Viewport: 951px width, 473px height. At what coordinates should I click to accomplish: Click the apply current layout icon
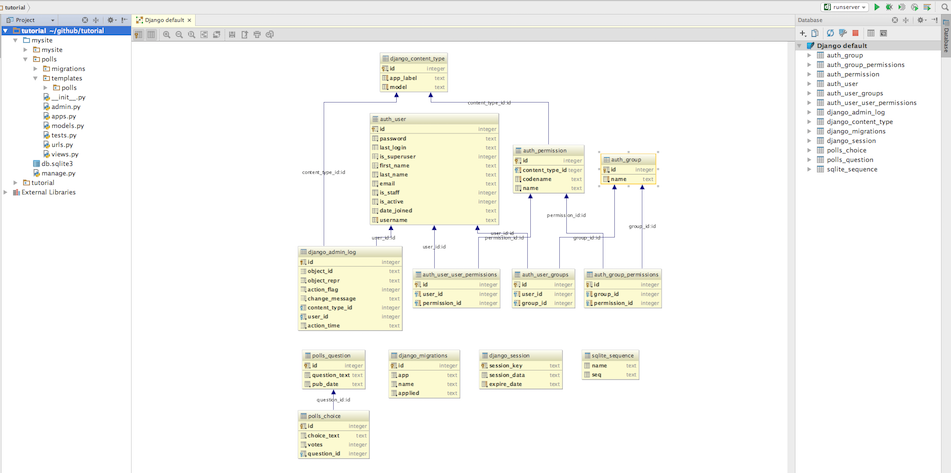tap(217, 35)
